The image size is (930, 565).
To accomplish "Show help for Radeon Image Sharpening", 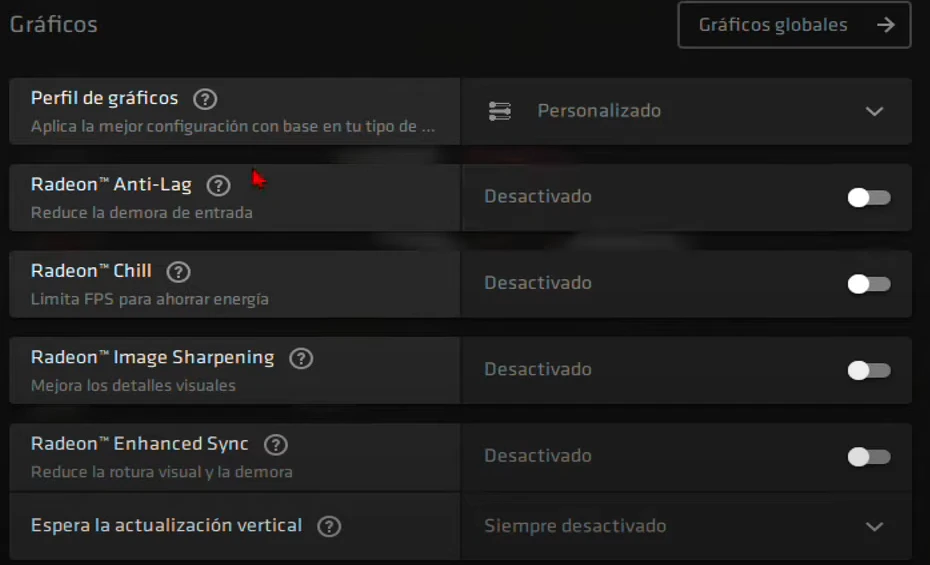I will click(x=300, y=358).
